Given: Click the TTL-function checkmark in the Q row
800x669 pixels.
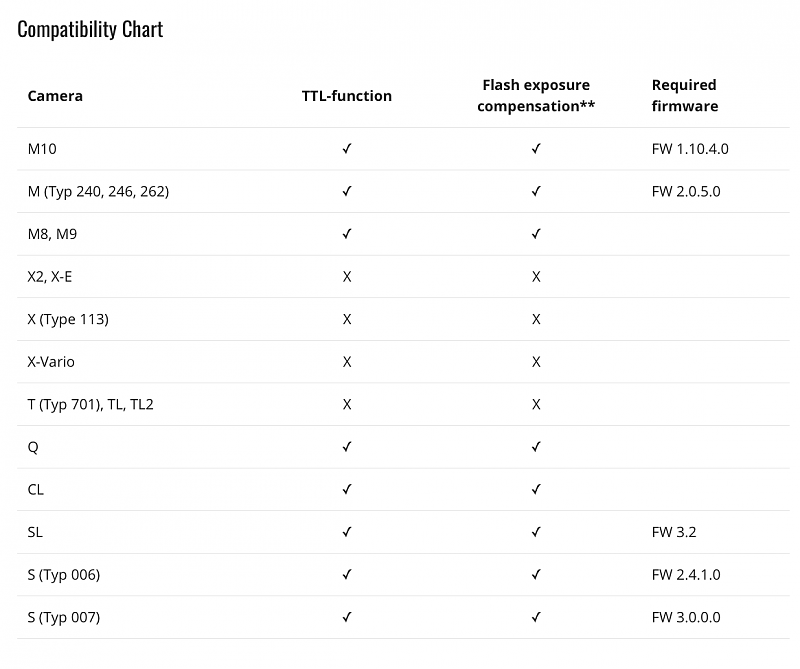Looking at the screenshot, I should coord(347,447).
